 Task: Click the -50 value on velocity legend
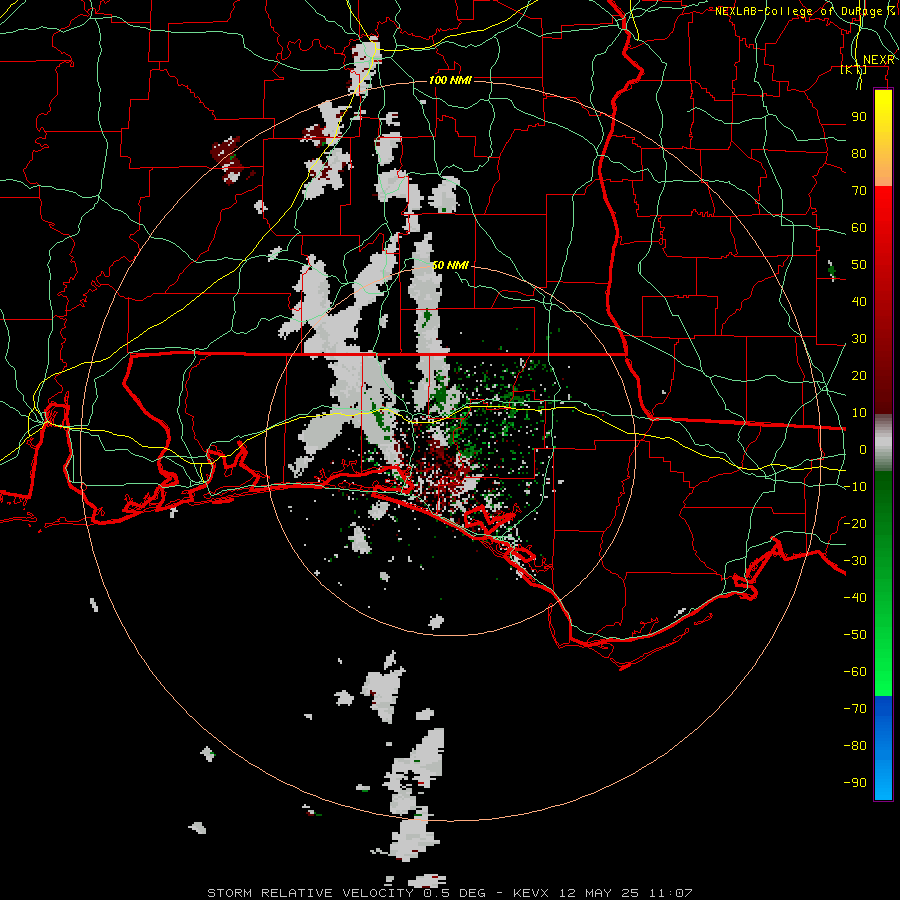click(x=855, y=634)
